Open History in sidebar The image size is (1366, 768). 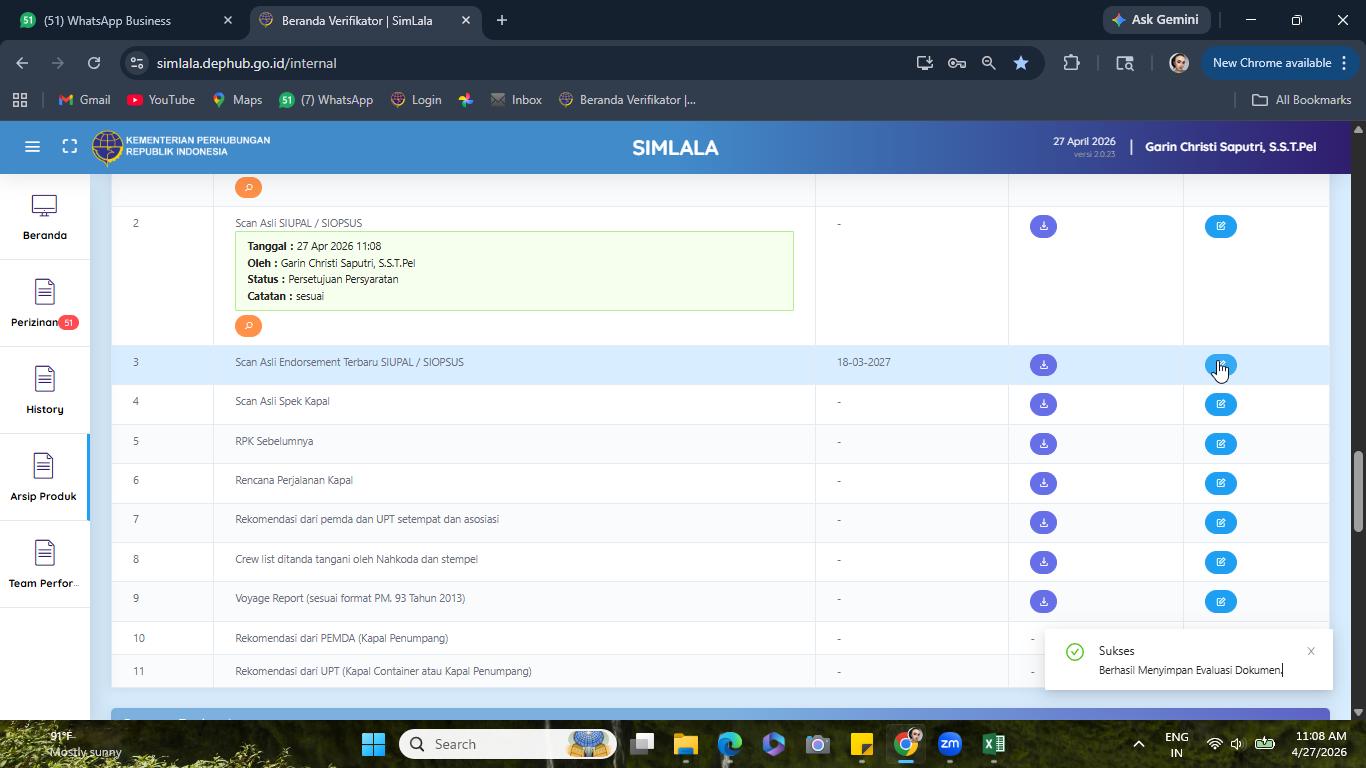click(44, 391)
